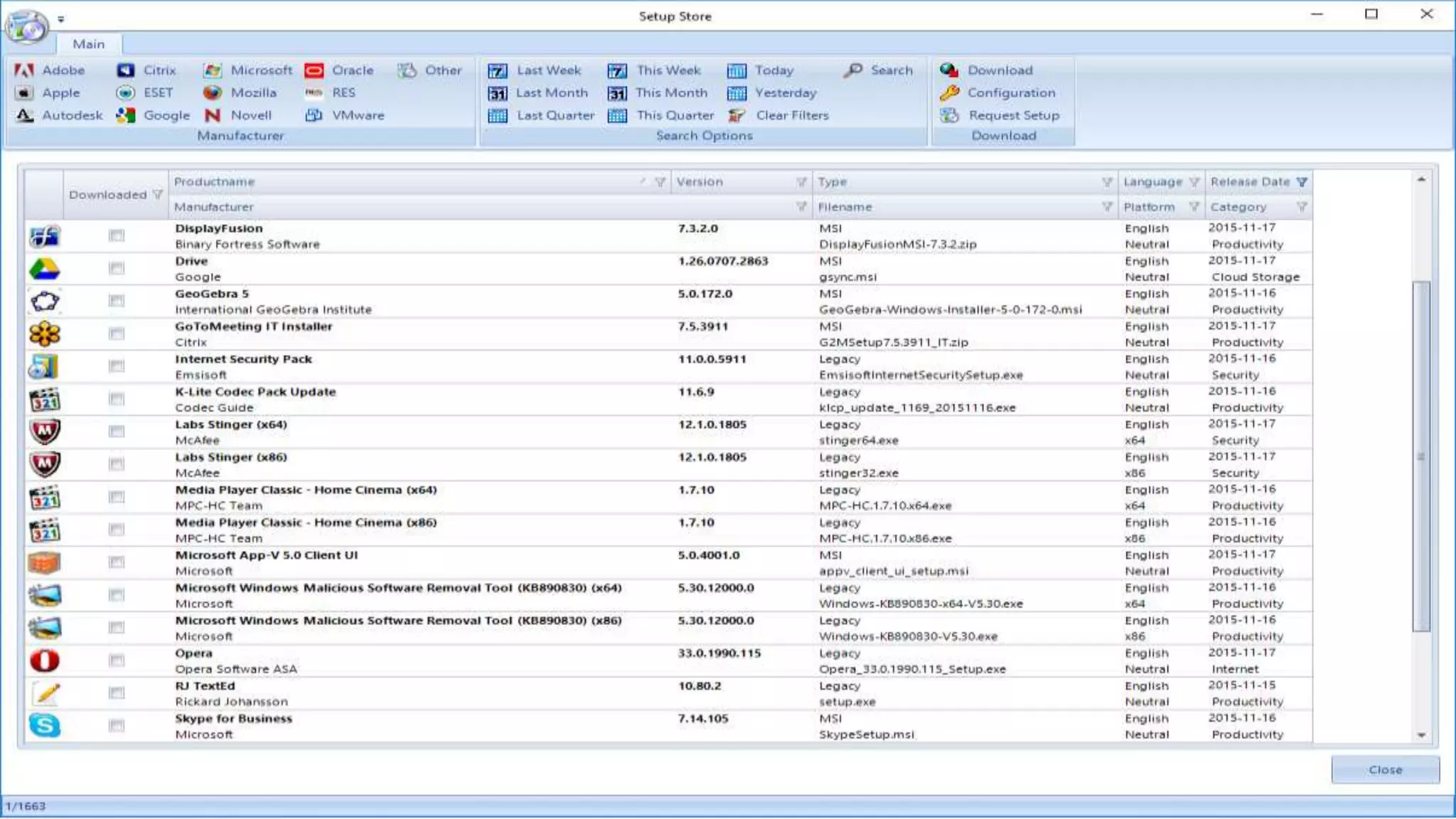This screenshot has height=819, width=1456.
Task: Open the Type column filter
Action: click(x=1107, y=182)
